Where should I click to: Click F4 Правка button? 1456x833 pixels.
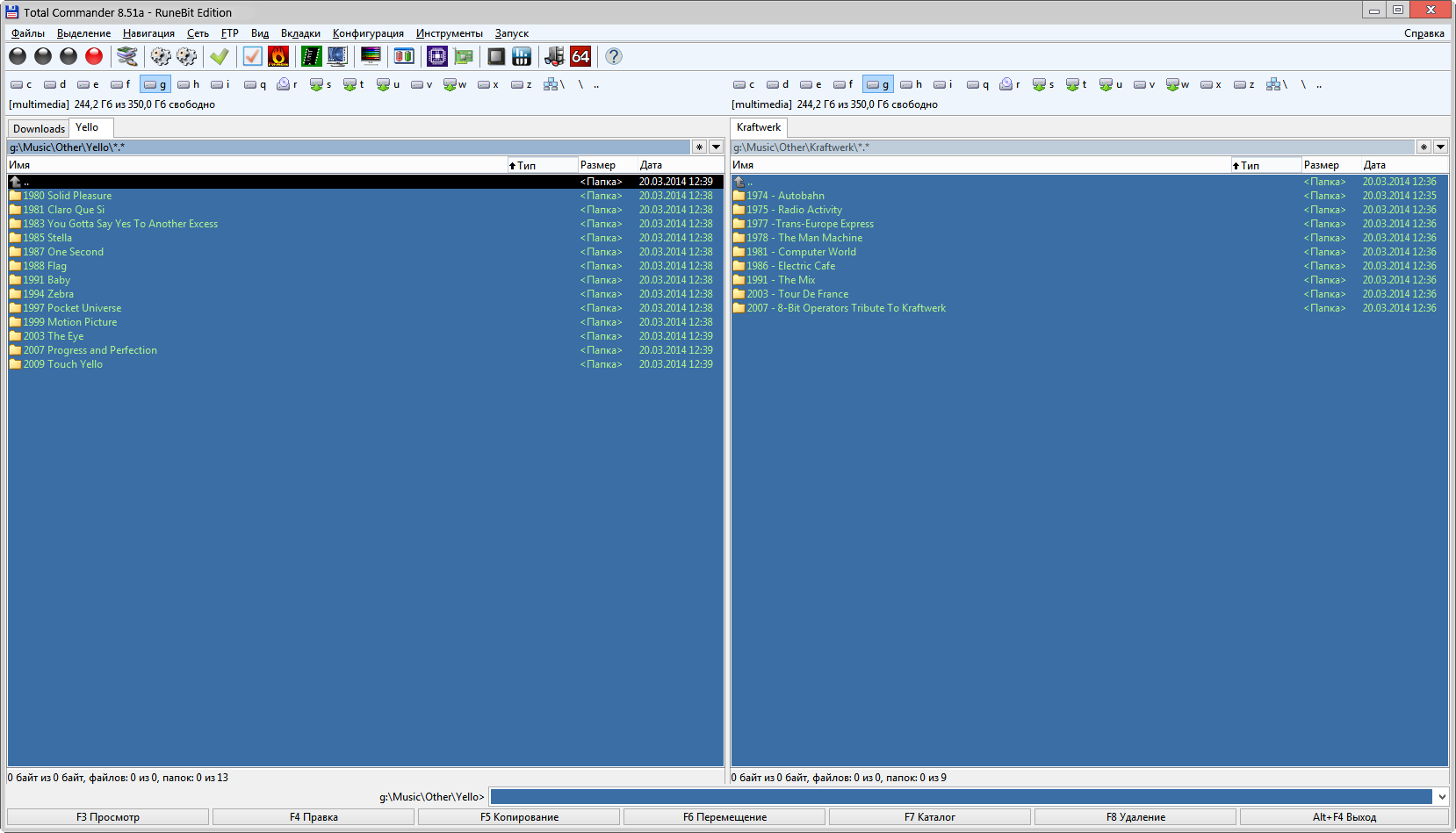(x=314, y=816)
